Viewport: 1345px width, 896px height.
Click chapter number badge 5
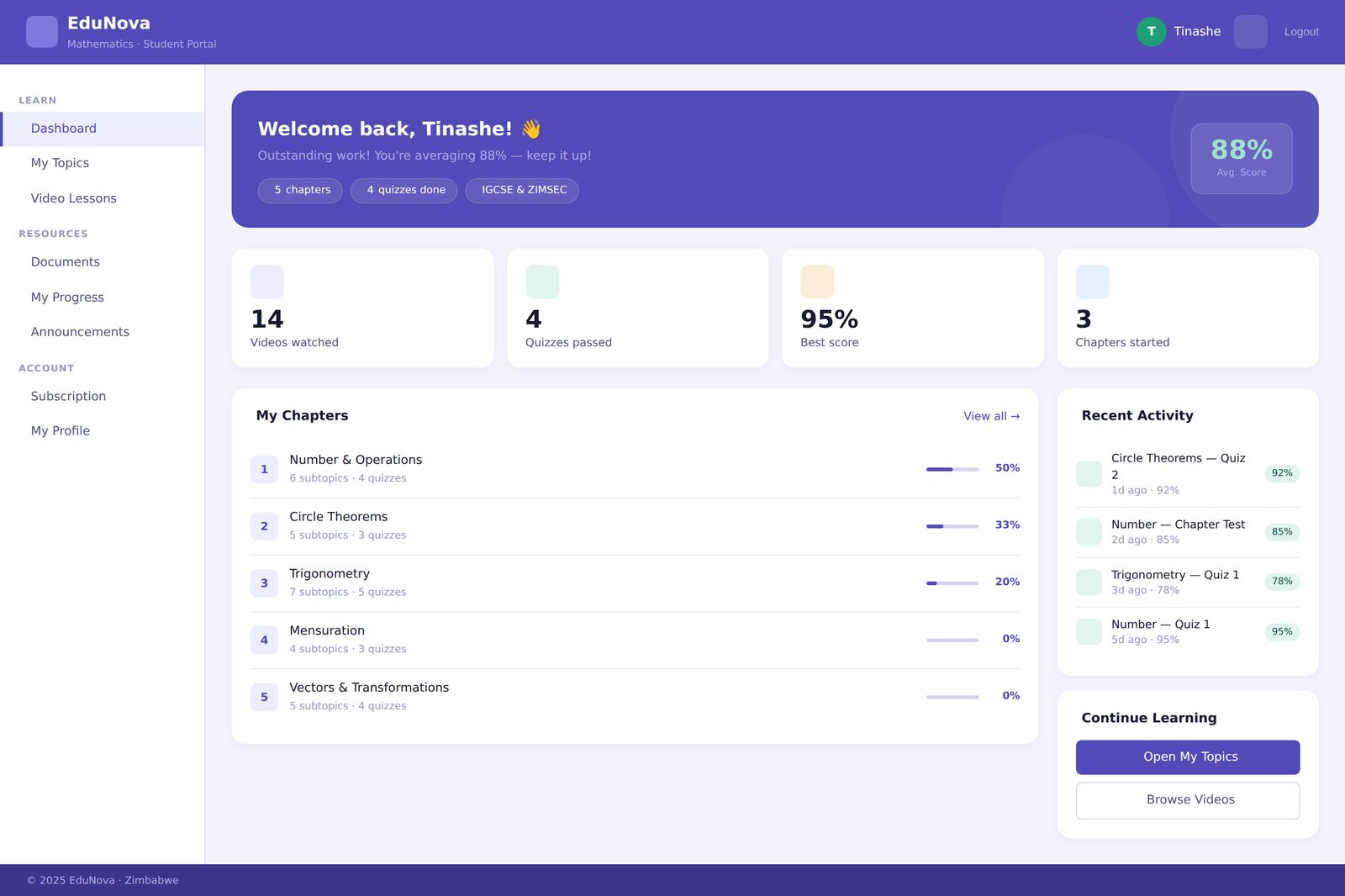(x=264, y=697)
